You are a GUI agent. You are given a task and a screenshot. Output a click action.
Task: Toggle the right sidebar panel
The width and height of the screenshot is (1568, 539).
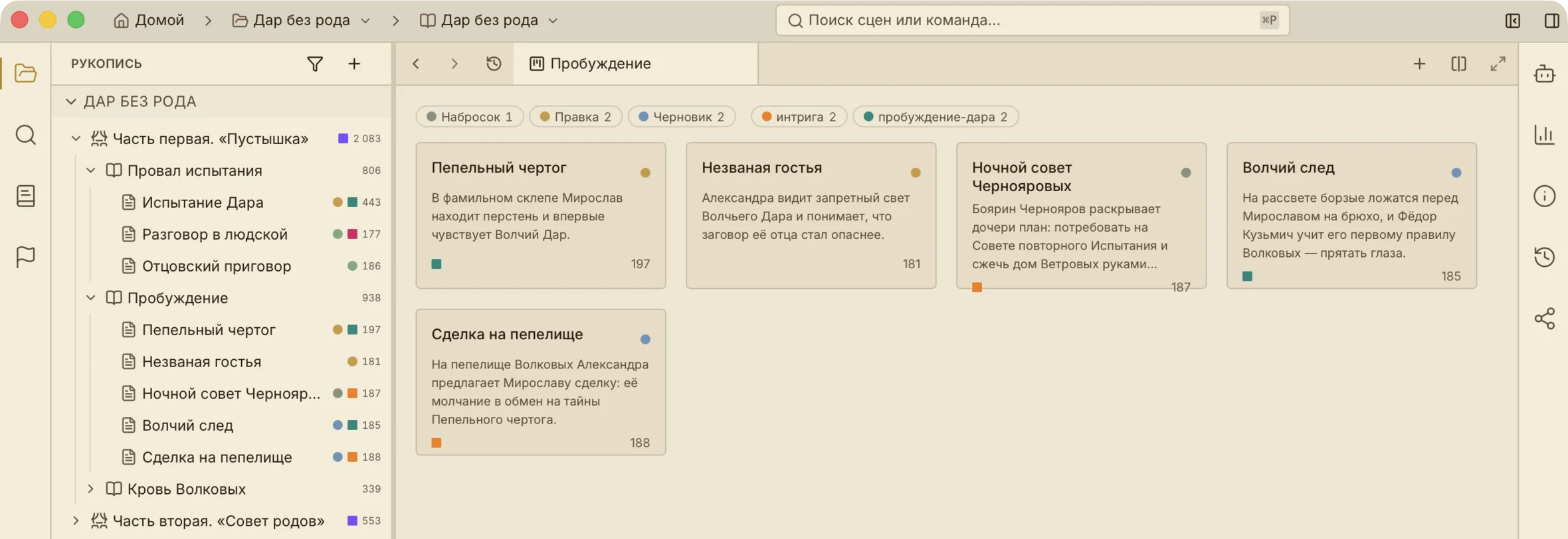pyautogui.click(x=1551, y=21)
